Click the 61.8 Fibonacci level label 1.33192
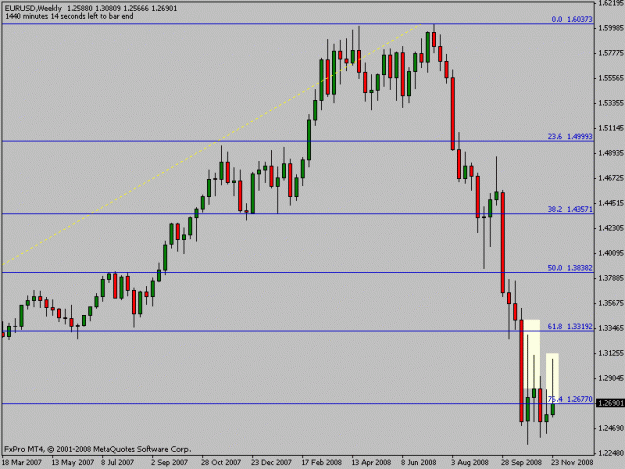Viewport: 625px width, 469px height. tap(570, 327)
